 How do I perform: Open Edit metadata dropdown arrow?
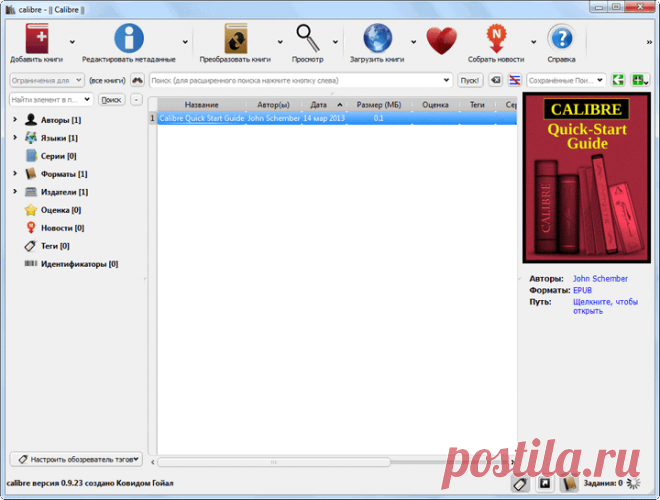[x=185, y=42]
